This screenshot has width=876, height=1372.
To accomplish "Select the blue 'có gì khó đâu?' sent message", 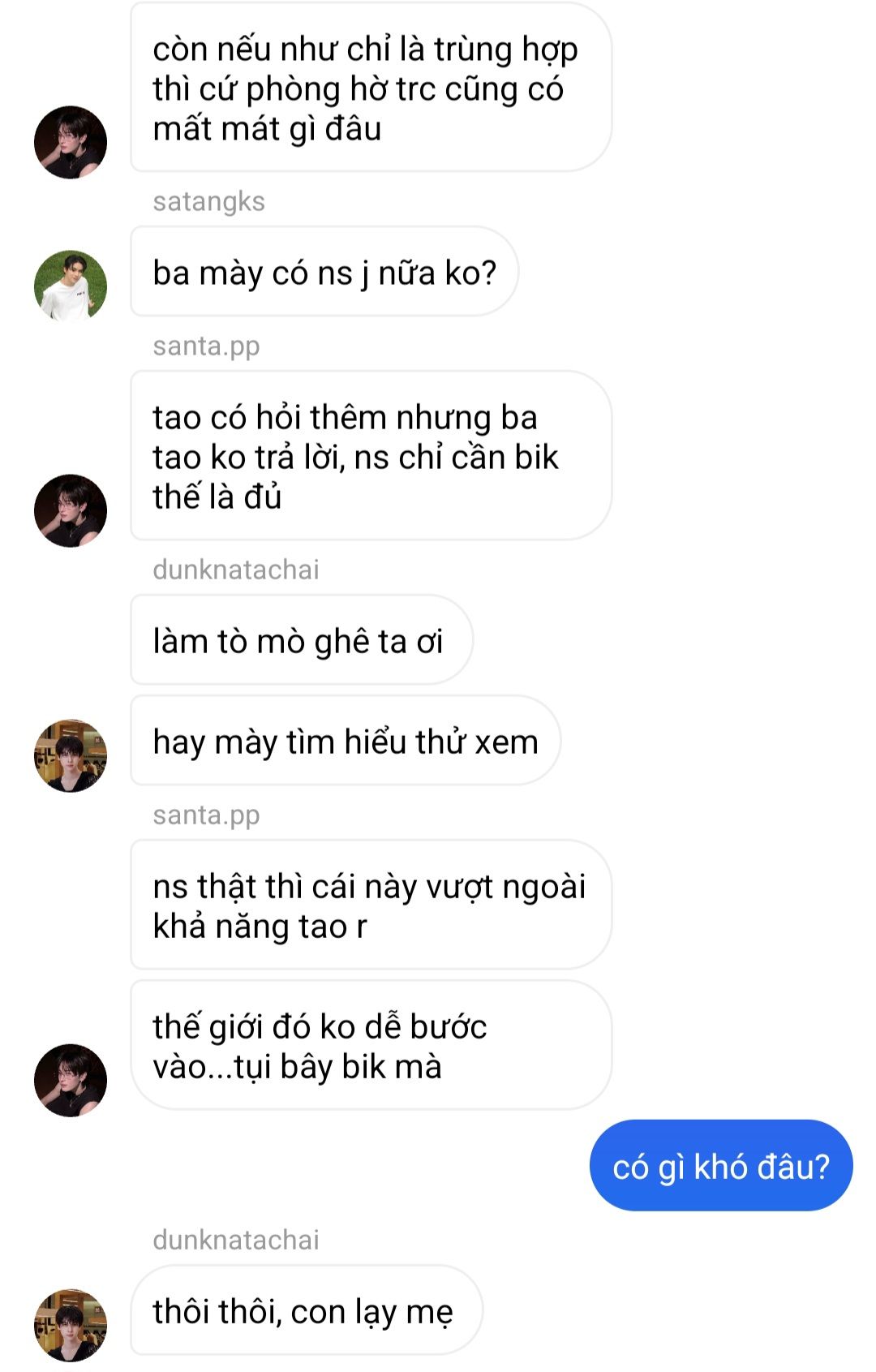I will pos(721,1166).
